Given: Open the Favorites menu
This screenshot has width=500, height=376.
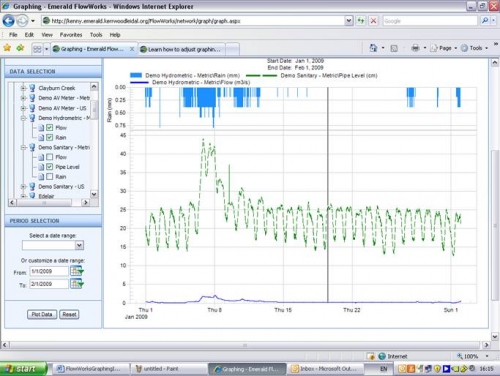Looking at the screenshot, I should pos(71,35).
